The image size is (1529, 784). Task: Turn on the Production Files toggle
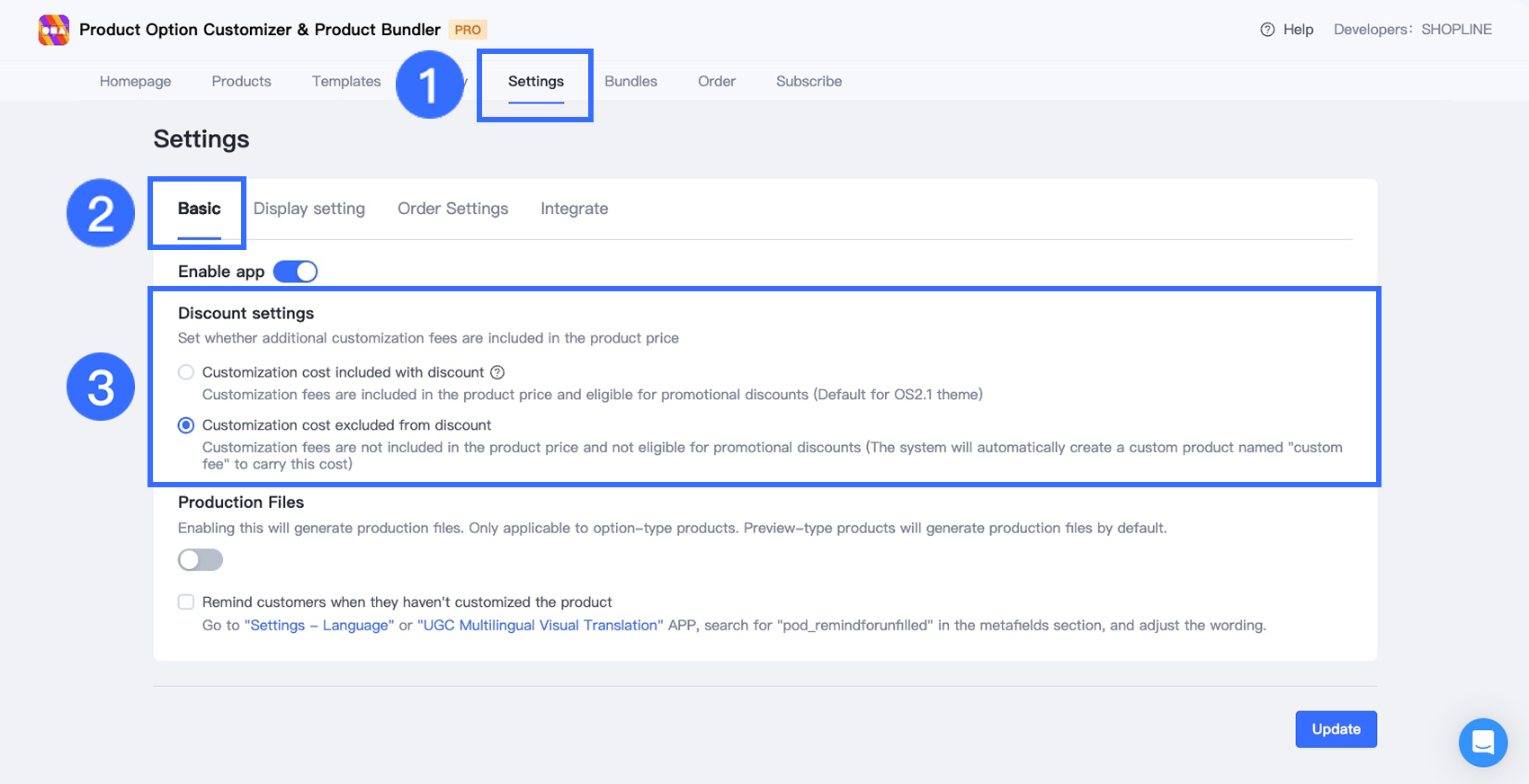(x=201, y=560)
